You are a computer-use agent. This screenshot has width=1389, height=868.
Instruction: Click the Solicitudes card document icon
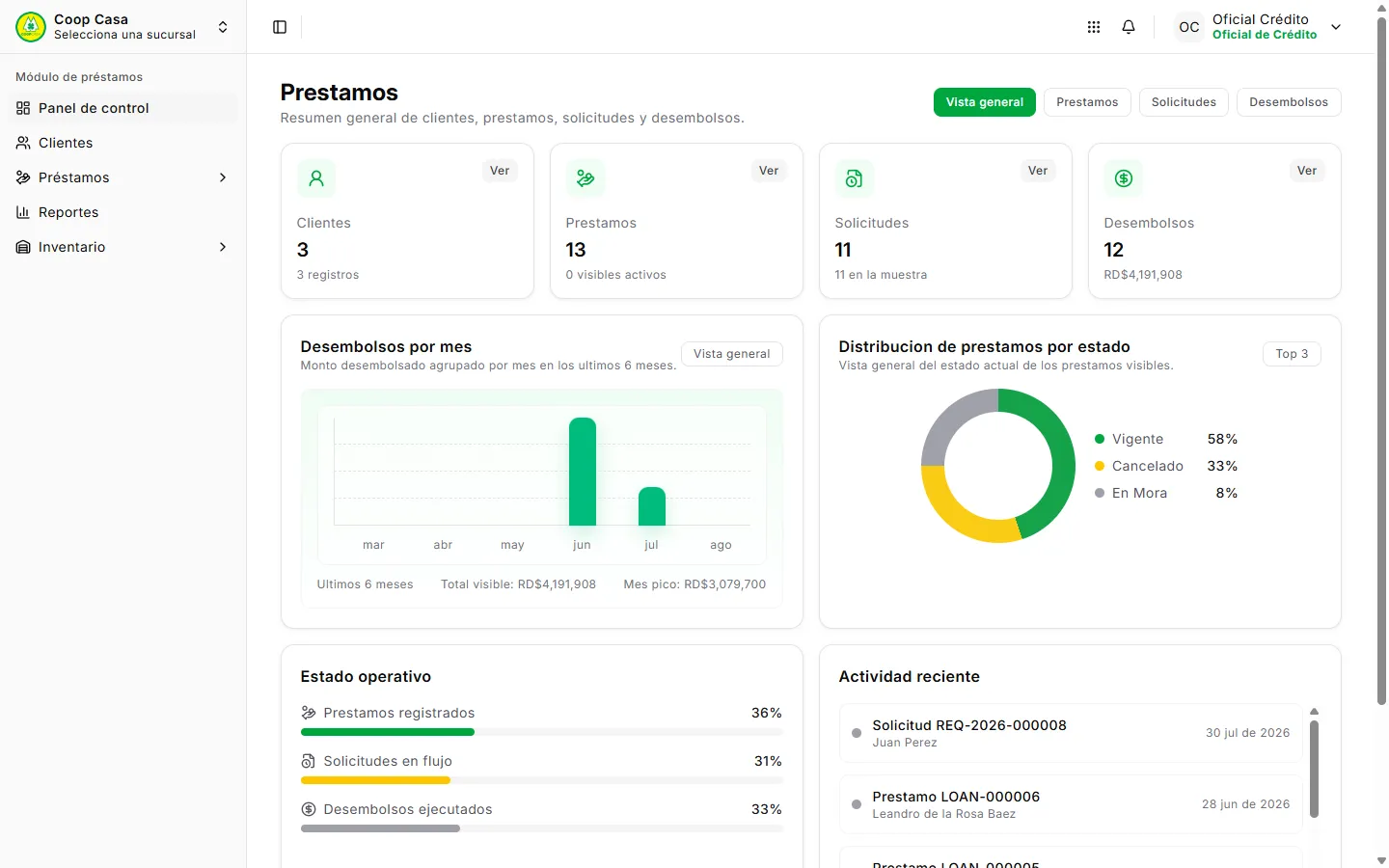pyautogui.click(x=855, y=178)
